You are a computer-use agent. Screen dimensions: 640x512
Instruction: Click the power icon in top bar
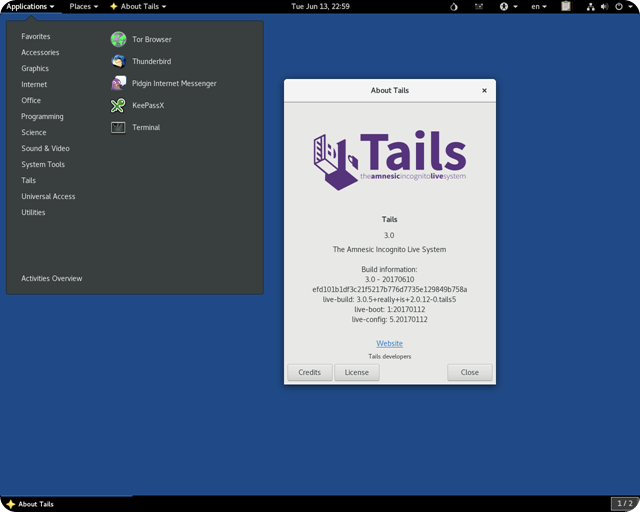(x=619, y=7)
